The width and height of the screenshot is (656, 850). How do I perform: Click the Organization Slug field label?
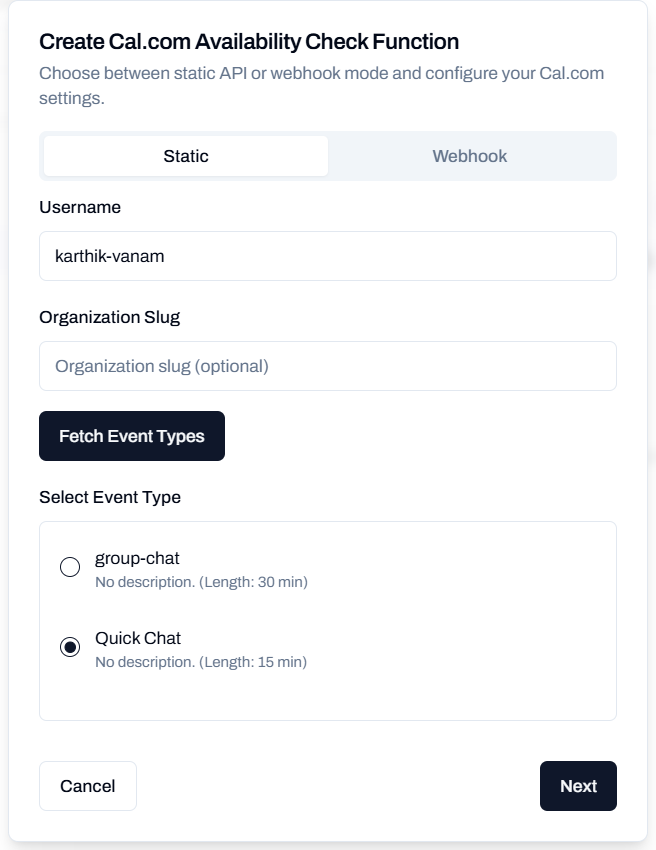(108, 317)
